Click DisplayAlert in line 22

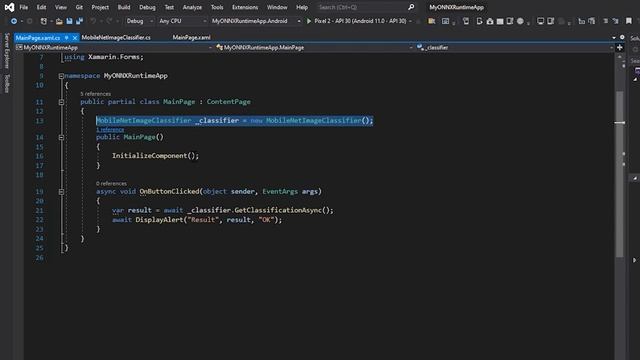click(159, 220)
